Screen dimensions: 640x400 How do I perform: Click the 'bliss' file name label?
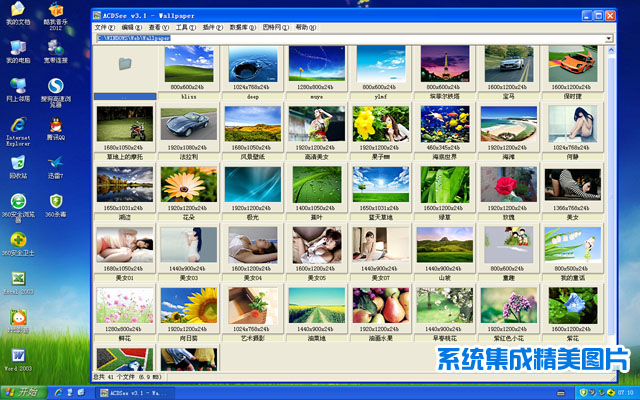pos(189,97)
